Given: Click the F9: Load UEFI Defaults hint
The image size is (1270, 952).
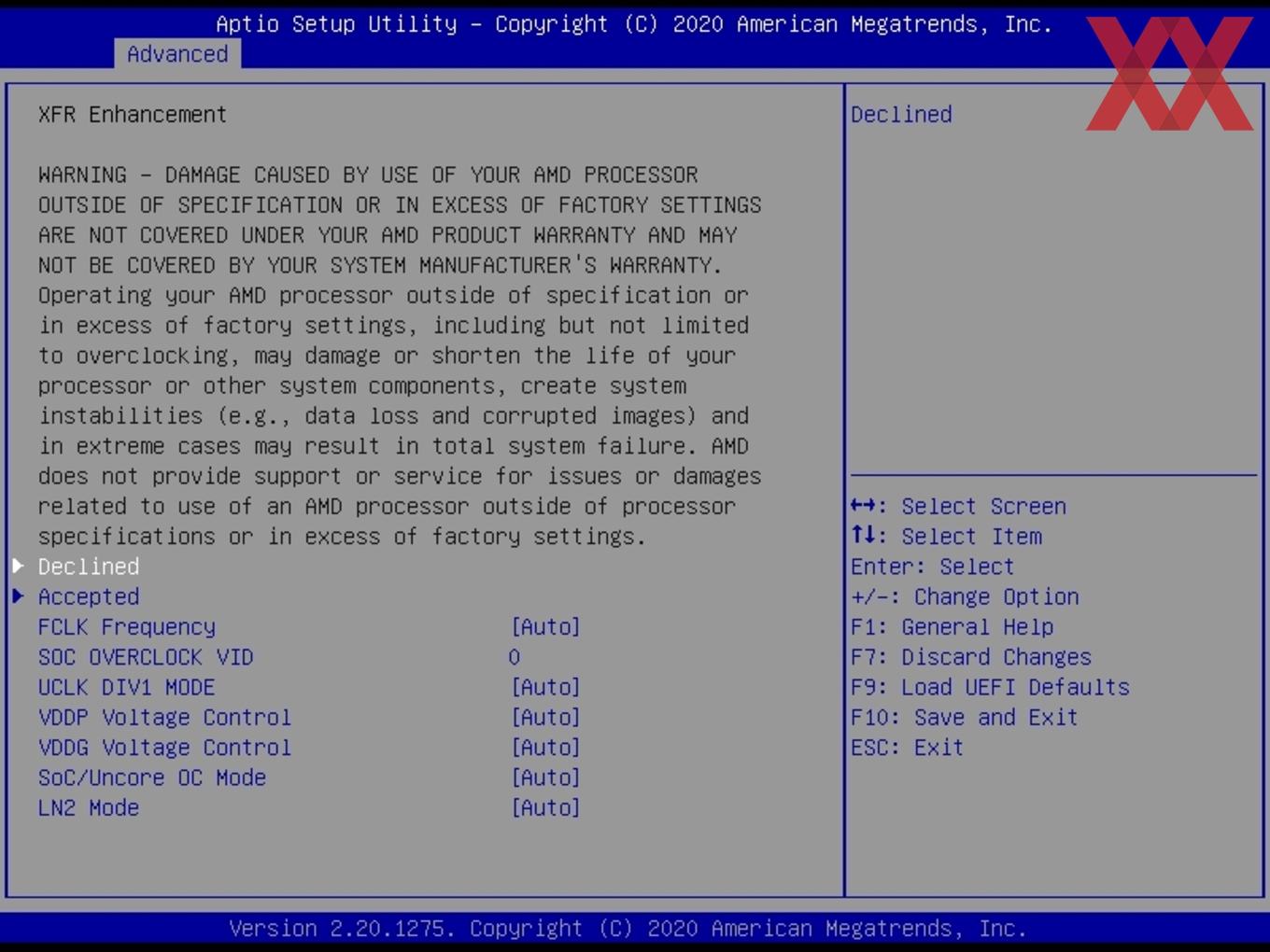Looking at the screenshot, I should coord(990,687).
